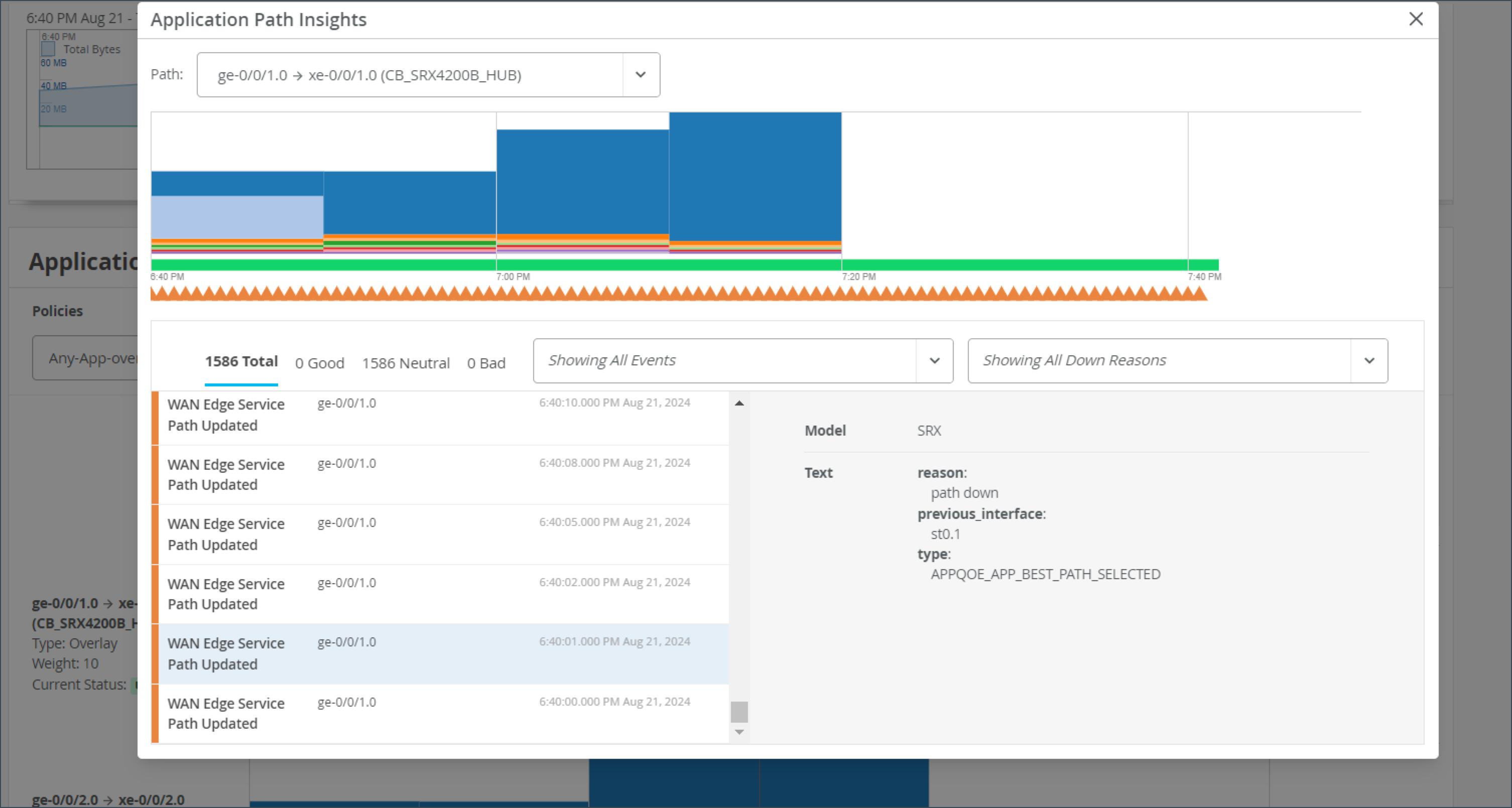Switch to the 0 Bad tab
The image size is (1512, 808).
[x=486, y=363]
